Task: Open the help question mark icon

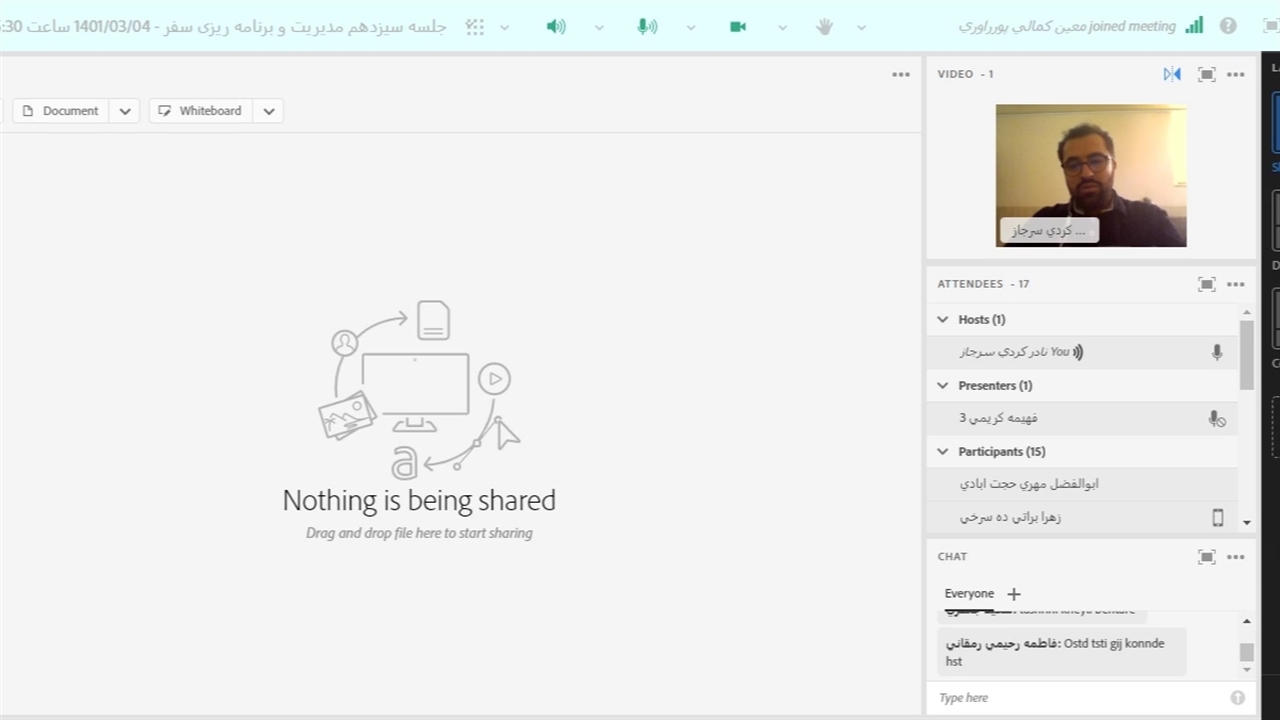Action: click(x=1228, y=26)
